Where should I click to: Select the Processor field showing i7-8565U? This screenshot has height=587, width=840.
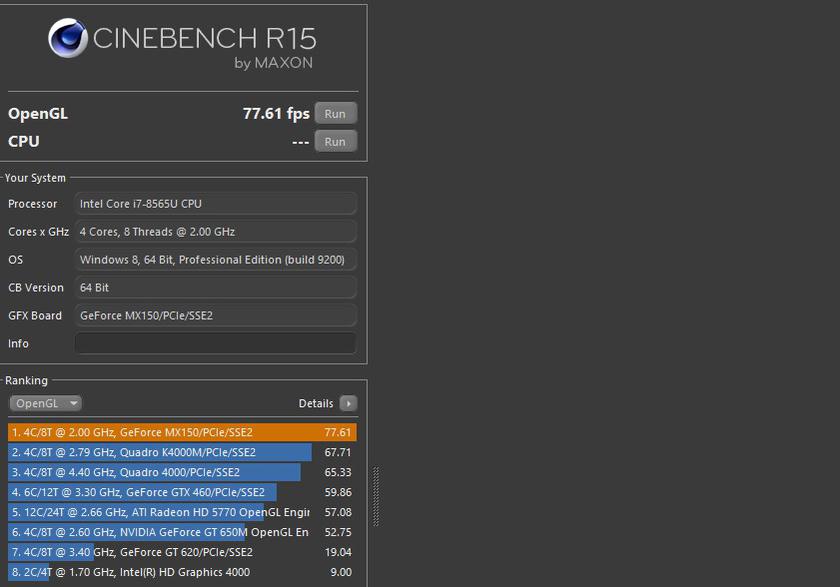[215, 204]
